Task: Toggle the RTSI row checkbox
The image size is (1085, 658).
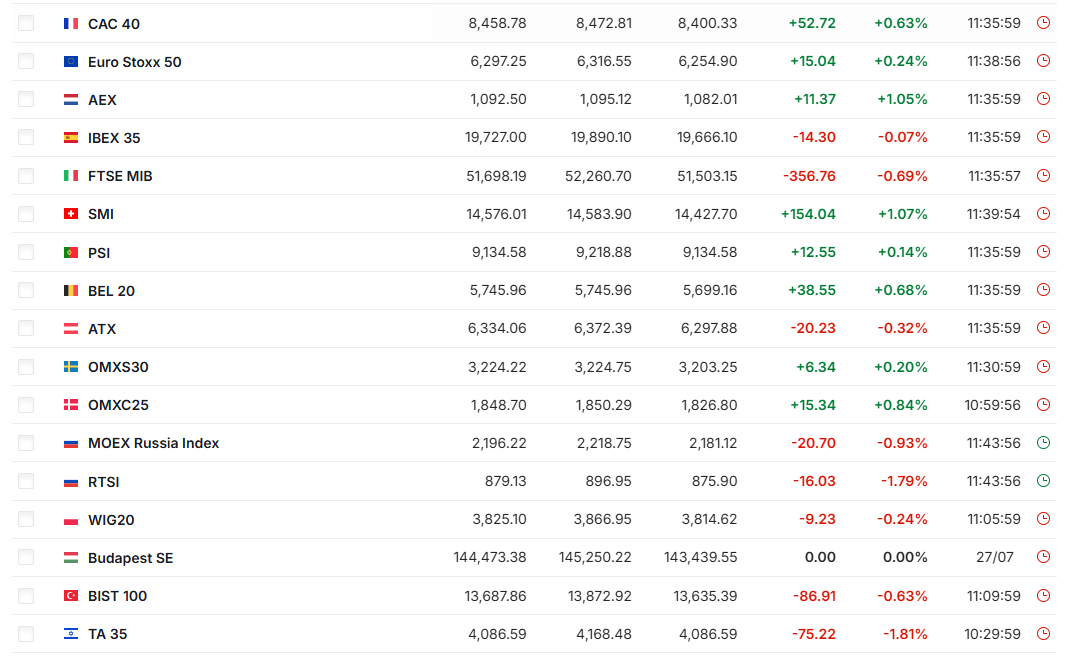Action: (26, 482)
